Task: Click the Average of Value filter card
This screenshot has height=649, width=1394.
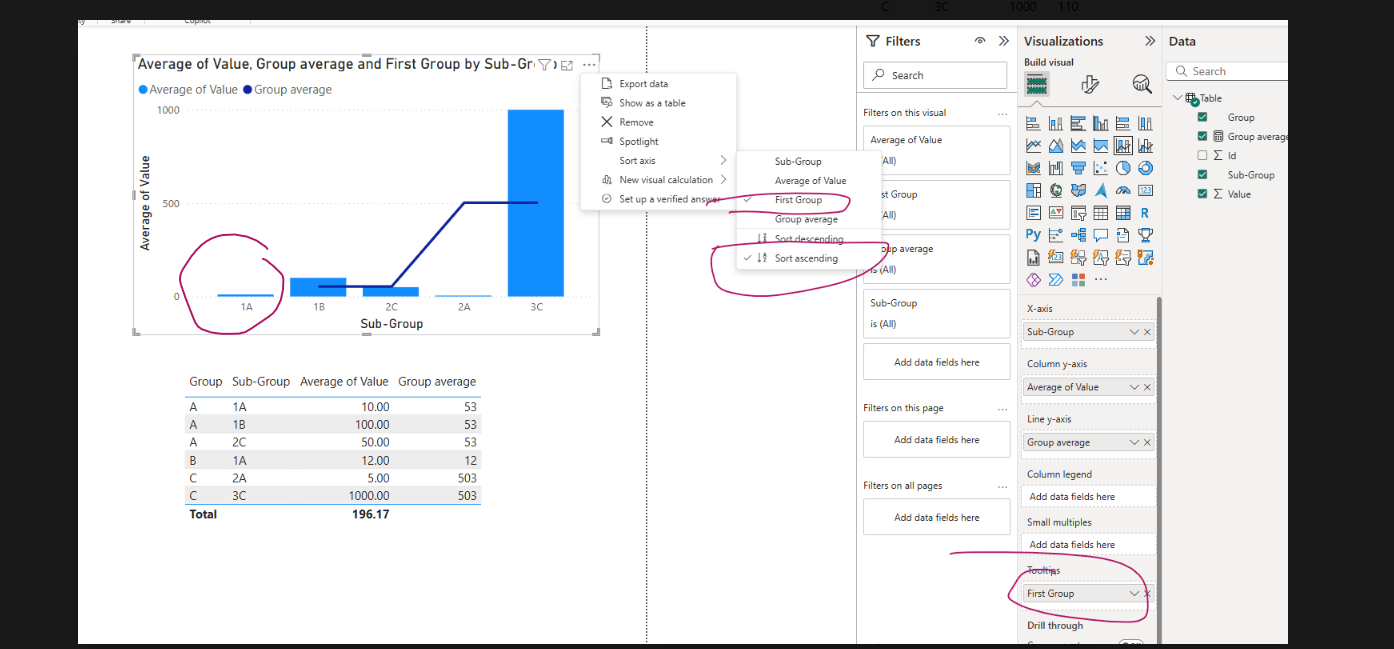Action: coord(937,150)
